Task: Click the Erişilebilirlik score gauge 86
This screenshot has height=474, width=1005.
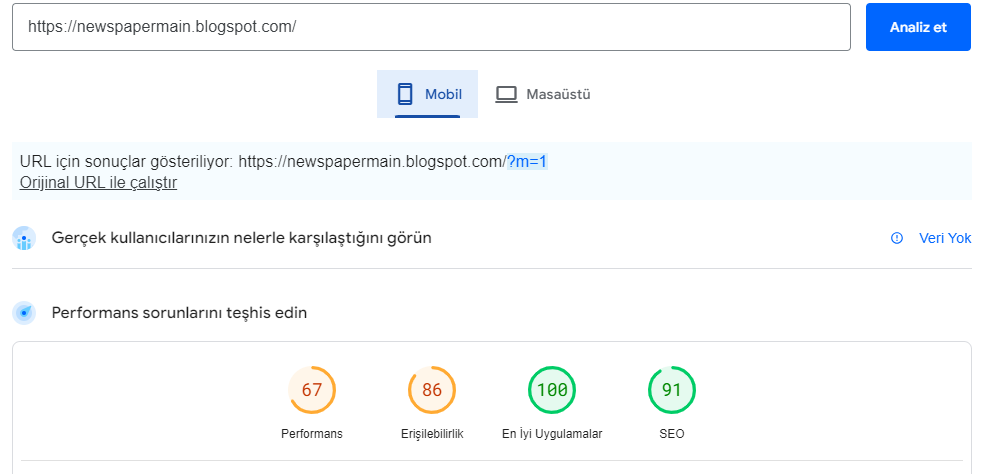Action: pyautogui.click(x=431, y=390)
